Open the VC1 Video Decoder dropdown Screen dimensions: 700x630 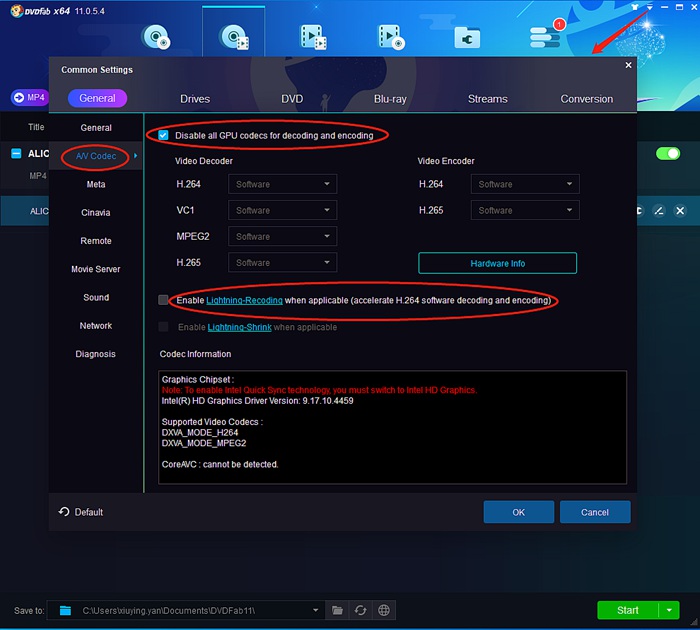283,210
